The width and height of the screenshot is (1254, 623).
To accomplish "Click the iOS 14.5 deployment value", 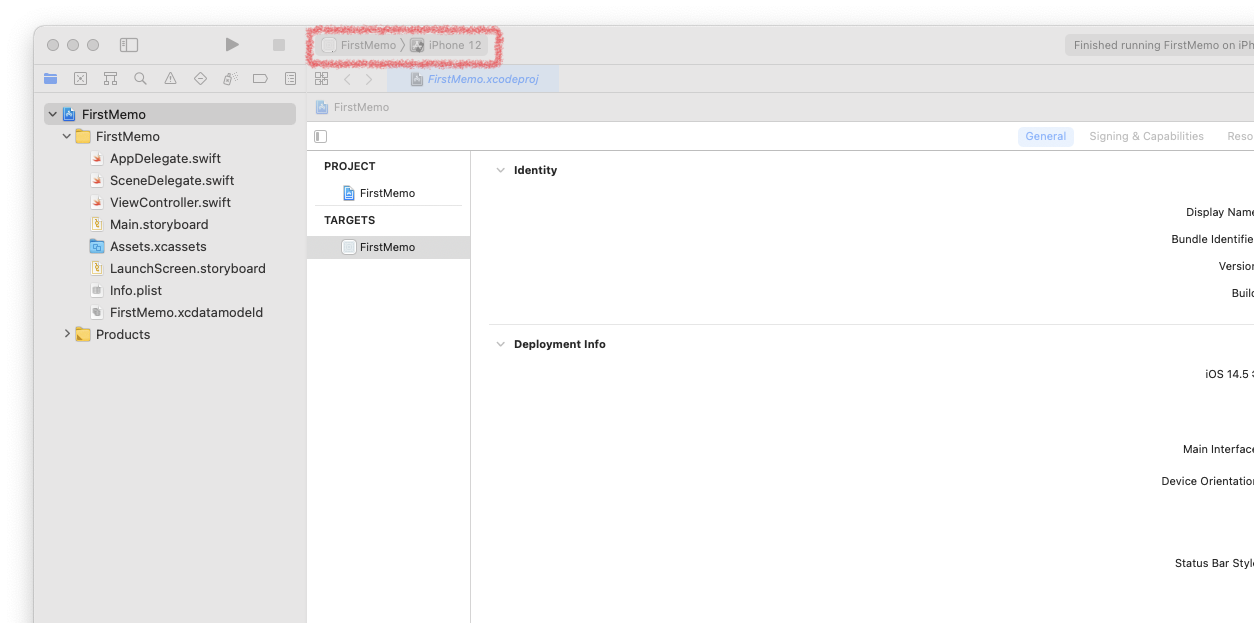I will (x=1229, y=374).
